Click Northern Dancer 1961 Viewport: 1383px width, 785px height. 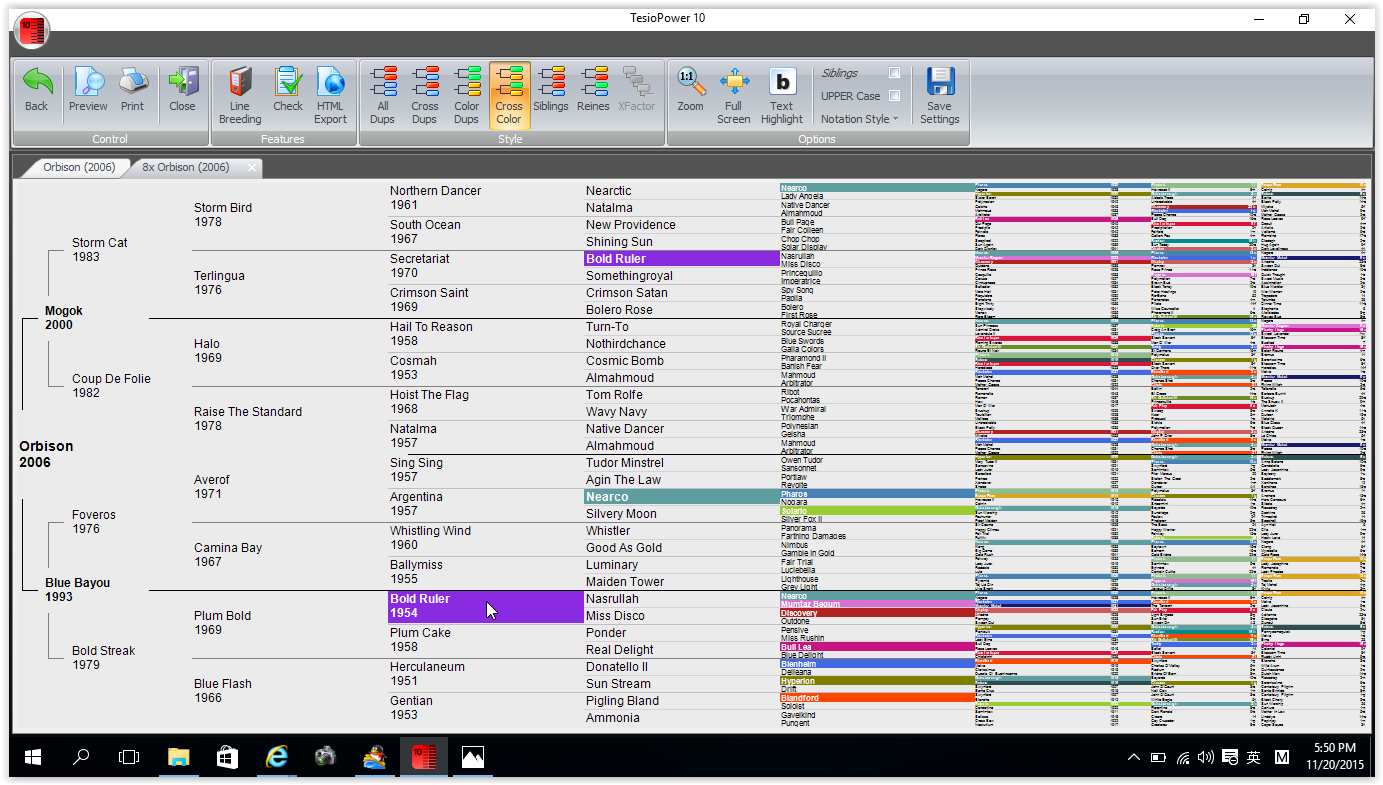435,198
